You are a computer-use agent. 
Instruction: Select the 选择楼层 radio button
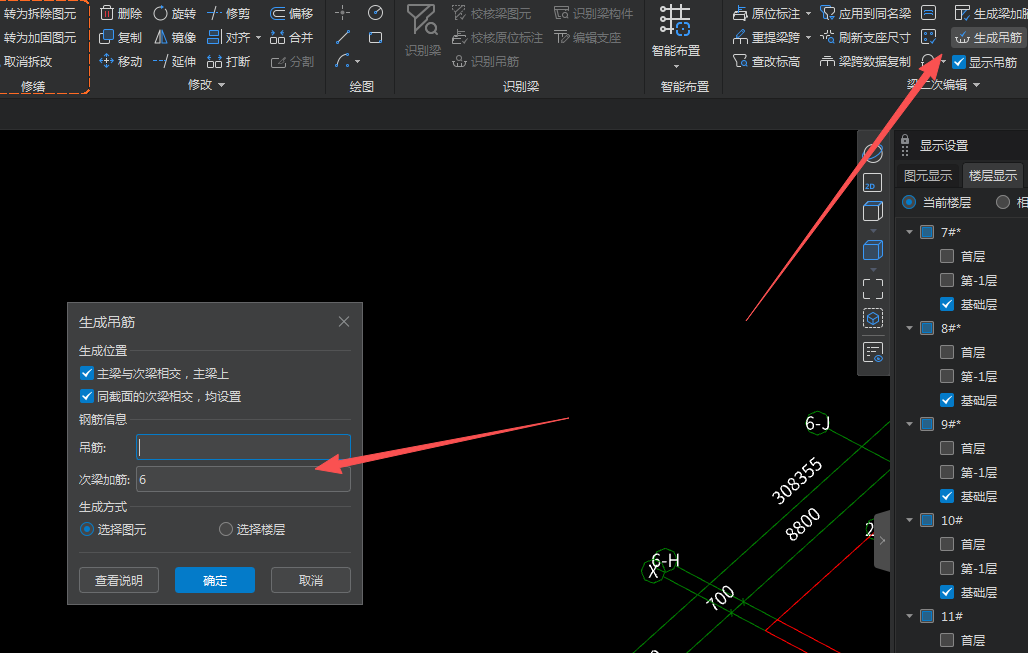coord(226,529)
